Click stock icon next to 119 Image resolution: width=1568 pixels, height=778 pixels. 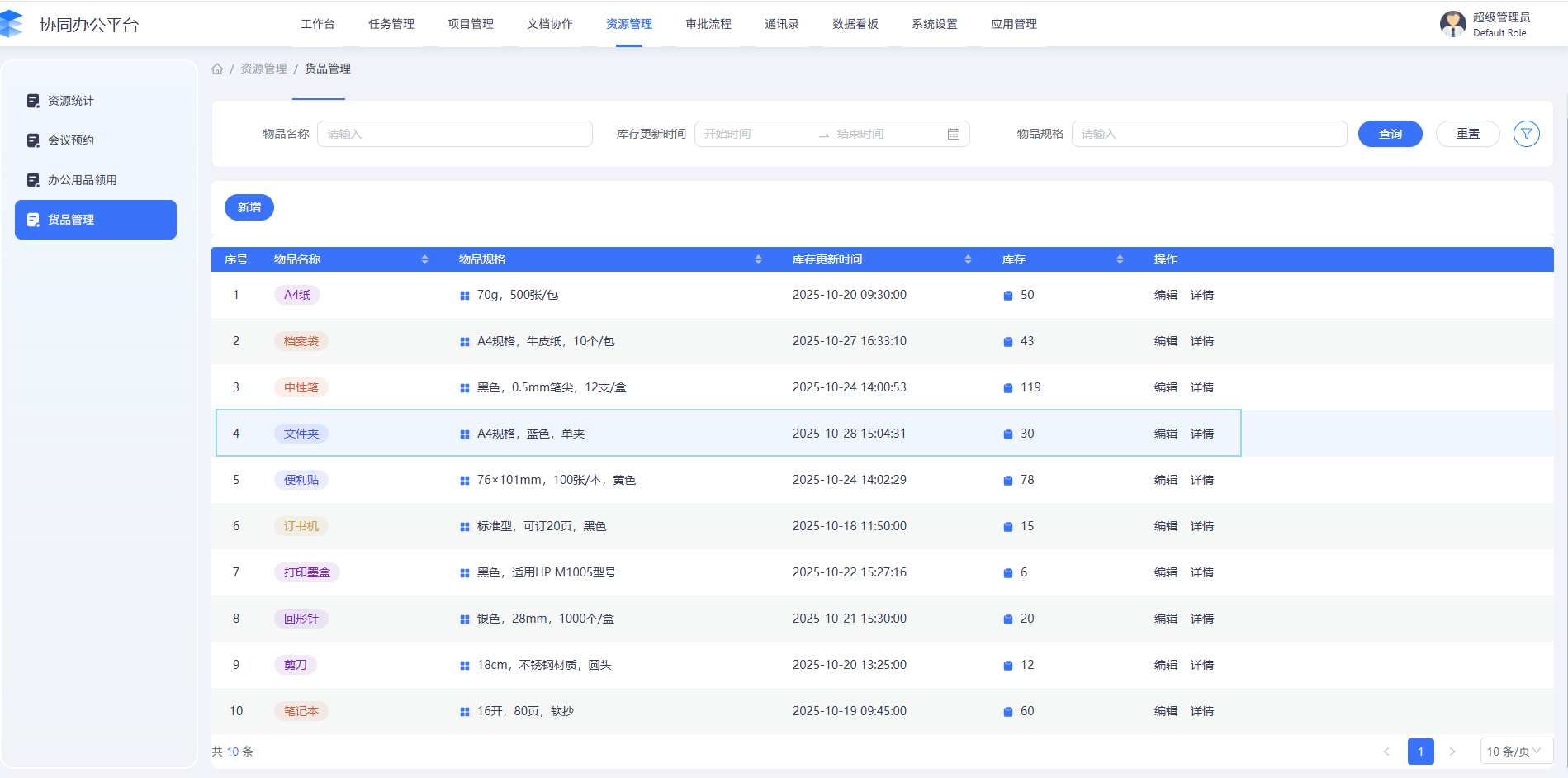coord(1007,388)
